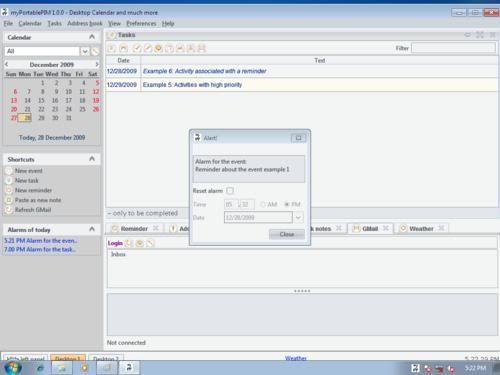
Task: Click the icon right after the Login label
Action: point(128,243)
